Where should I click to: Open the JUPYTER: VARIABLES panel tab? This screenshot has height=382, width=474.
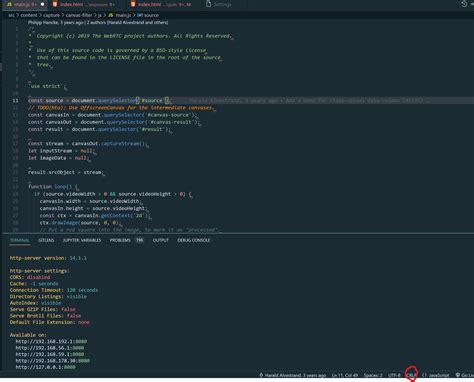click(82, 240)
